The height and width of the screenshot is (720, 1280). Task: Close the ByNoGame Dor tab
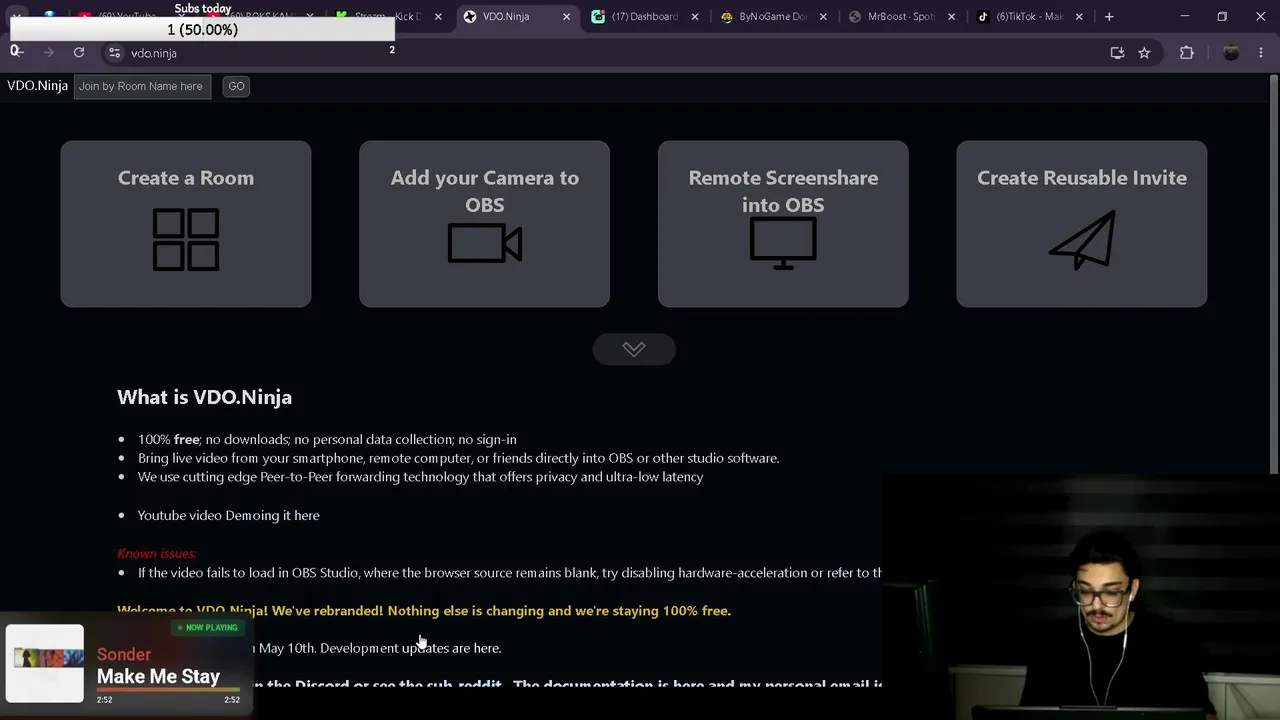coord(823,17)
